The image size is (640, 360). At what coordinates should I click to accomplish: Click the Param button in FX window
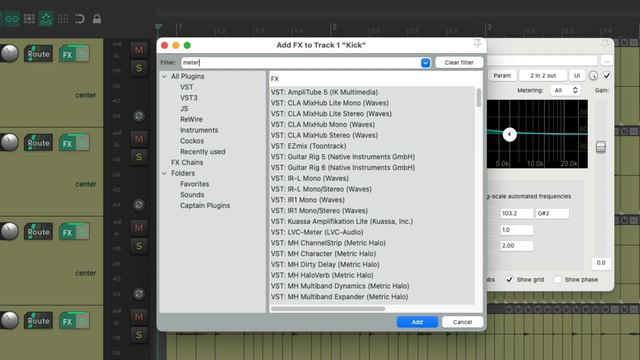502,76
